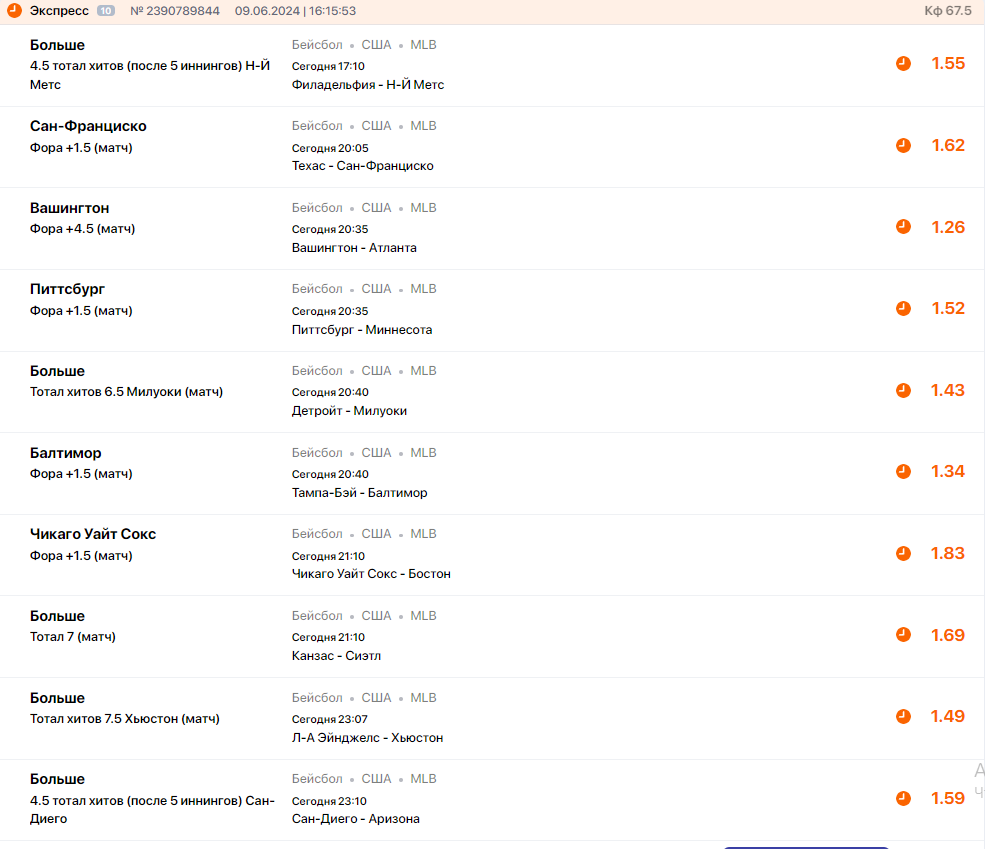Click the odds value 1.83
This screenshot has height=849, width=985.
point(948,553)
